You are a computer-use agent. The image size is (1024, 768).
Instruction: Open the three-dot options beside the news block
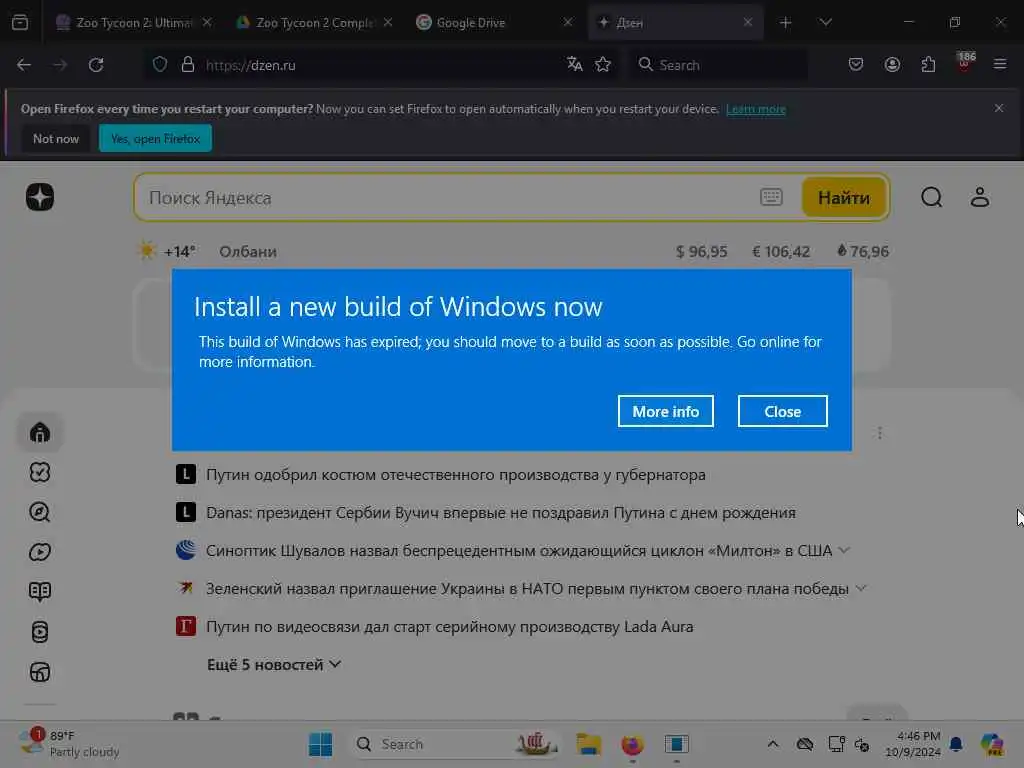pos(880,433)
